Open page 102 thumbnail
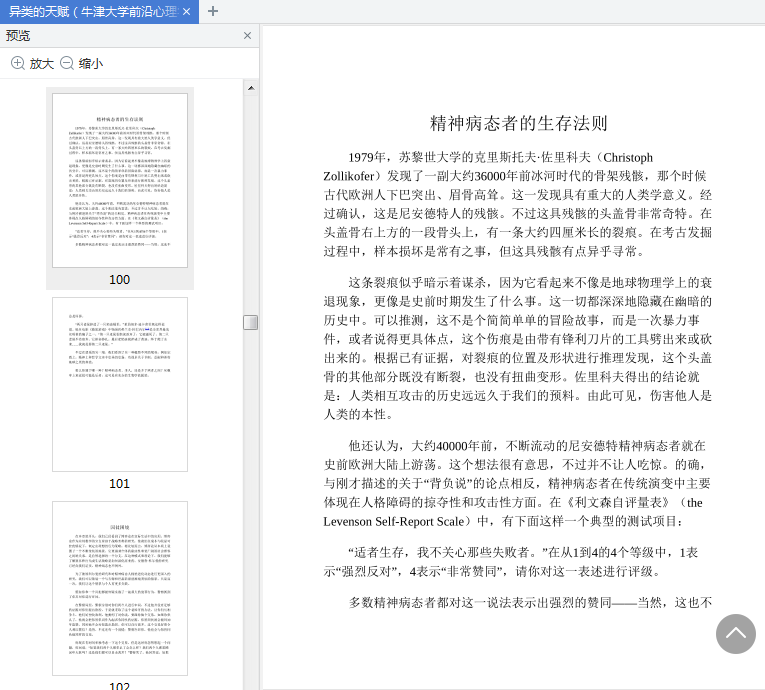Image resolution: width=765 pixels, height=690 pixels. tap(120, 589)
